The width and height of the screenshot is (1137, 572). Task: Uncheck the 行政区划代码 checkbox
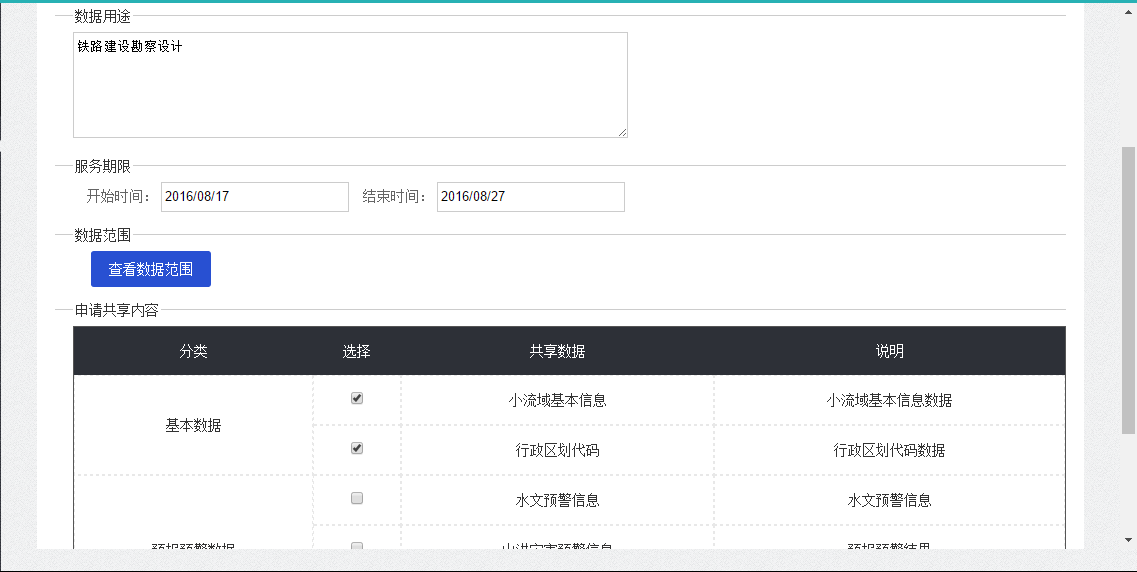tap(357, 448)
